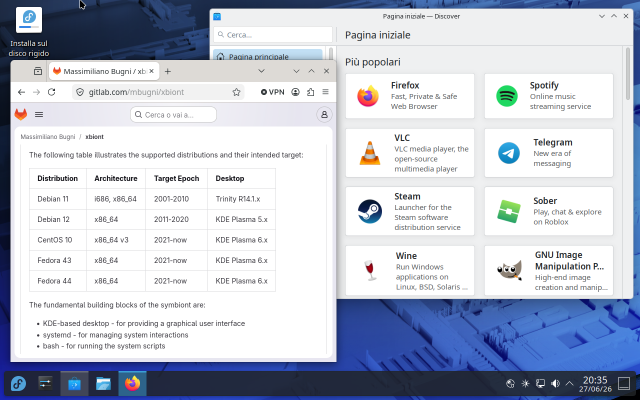Click the gitlab.com/mbugni/xbiont address bar
Viewport: 640px width, 400px height.
point(158,92)
